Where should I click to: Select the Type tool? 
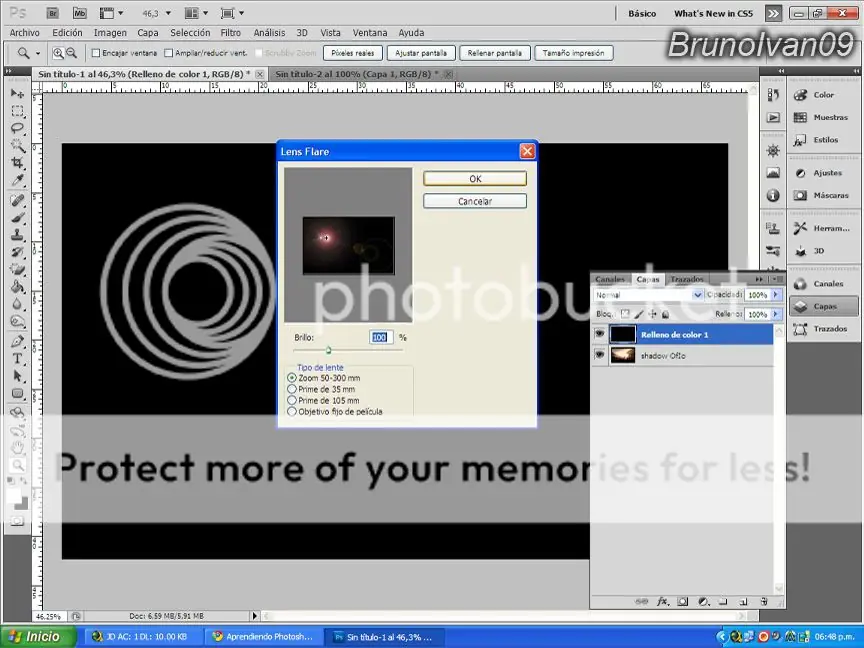point(17,359)
